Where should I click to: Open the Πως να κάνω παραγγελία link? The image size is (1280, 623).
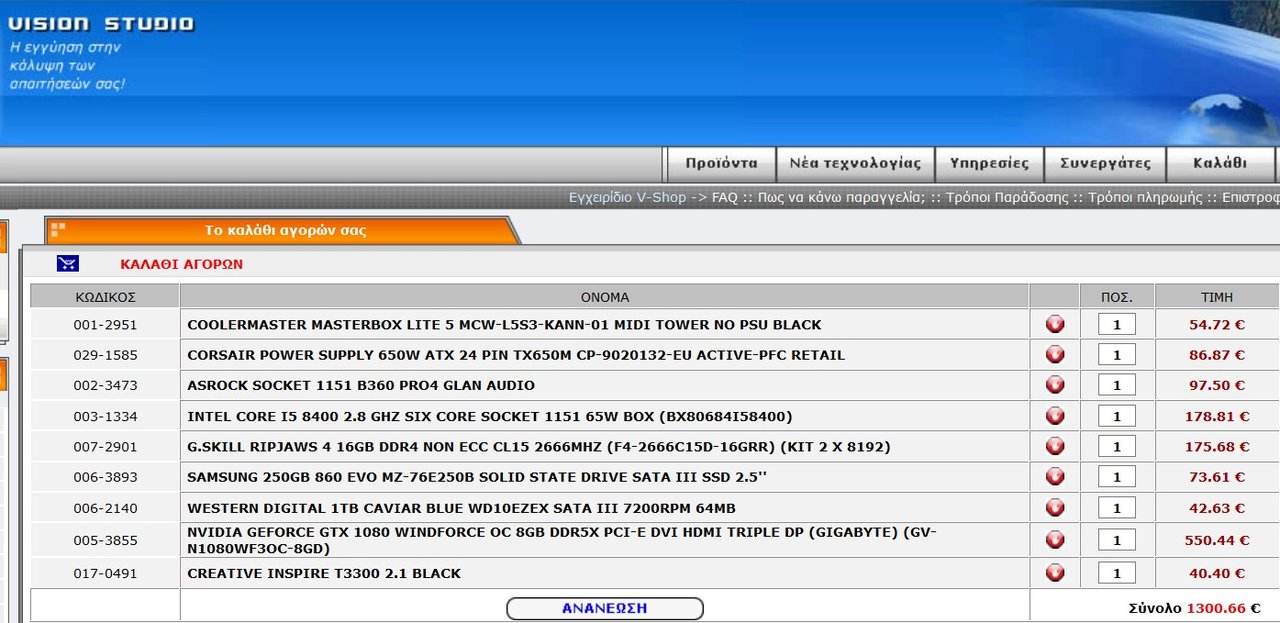(841, 197)
